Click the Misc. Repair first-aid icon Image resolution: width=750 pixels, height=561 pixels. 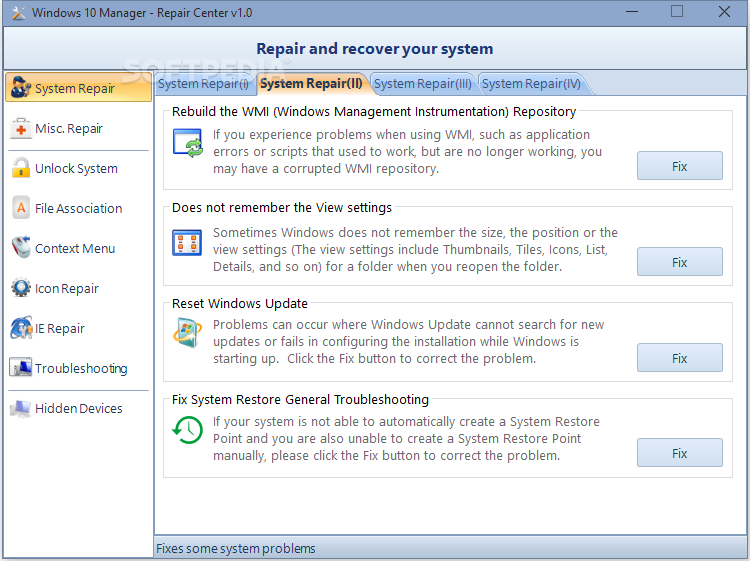point(21,128)
